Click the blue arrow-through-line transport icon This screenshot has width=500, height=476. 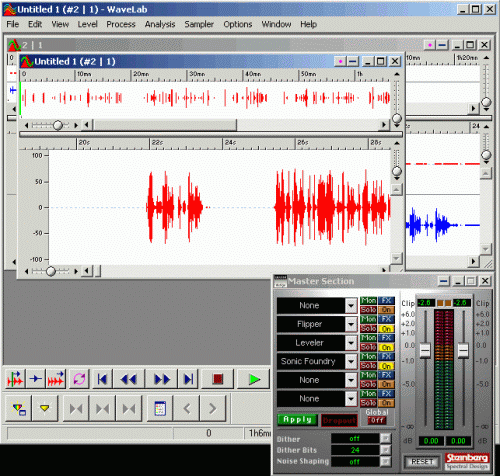(x=36, y=379)
